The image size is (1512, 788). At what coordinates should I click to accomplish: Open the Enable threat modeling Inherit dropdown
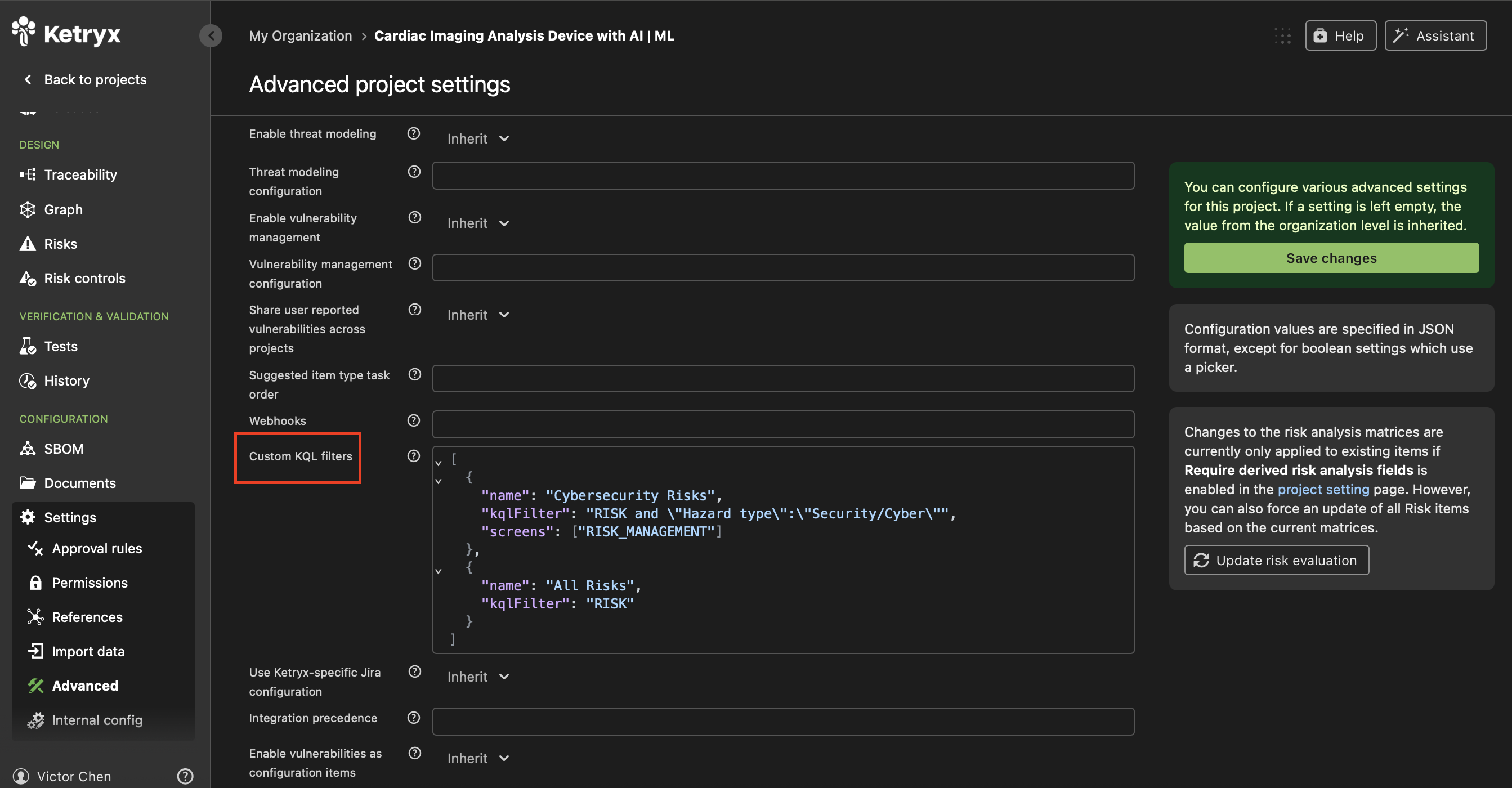pyautogui.click(x=478, y=138)
